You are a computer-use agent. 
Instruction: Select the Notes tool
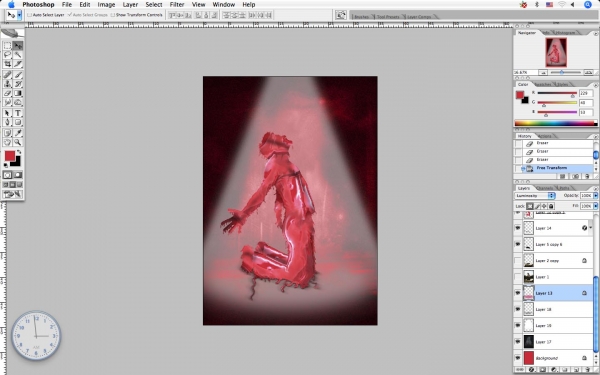pos(7,133)
